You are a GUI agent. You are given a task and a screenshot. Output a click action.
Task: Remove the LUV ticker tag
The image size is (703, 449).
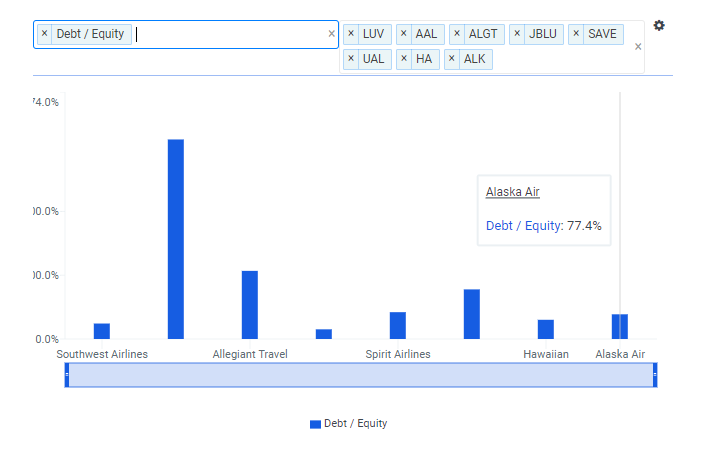pyautogui.click(x=351, y=34)
